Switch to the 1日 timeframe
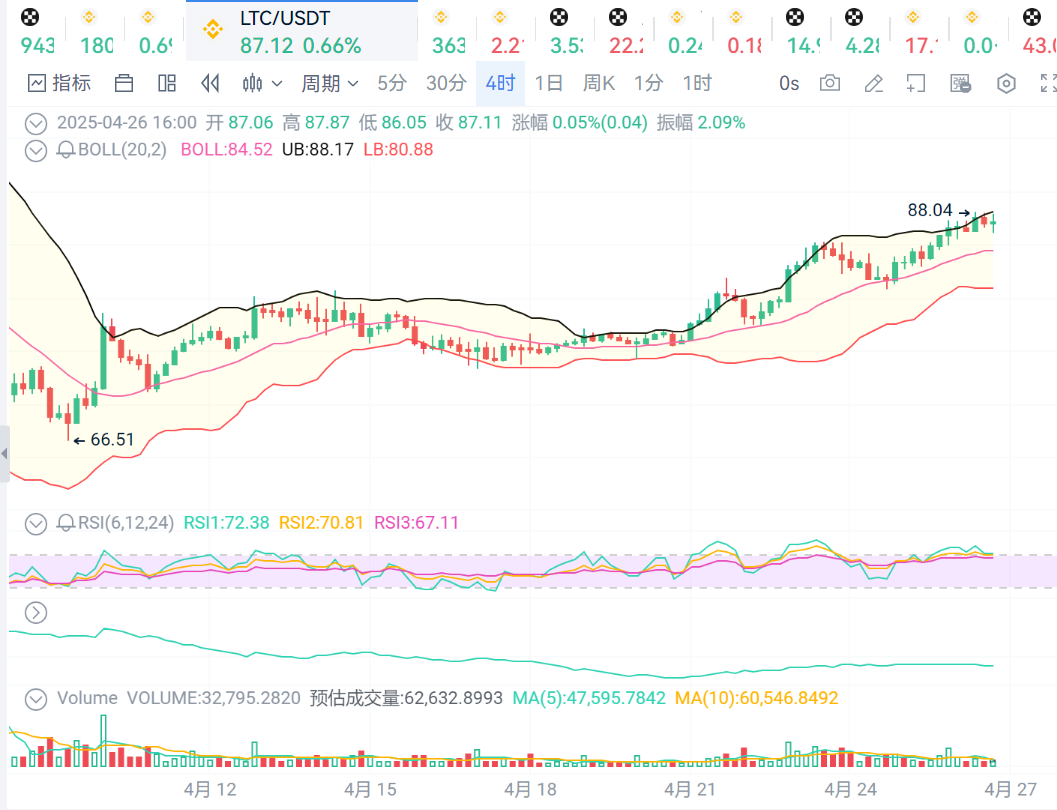Image resolution: width=1057 pixels, height=810 pixels. 548,83
